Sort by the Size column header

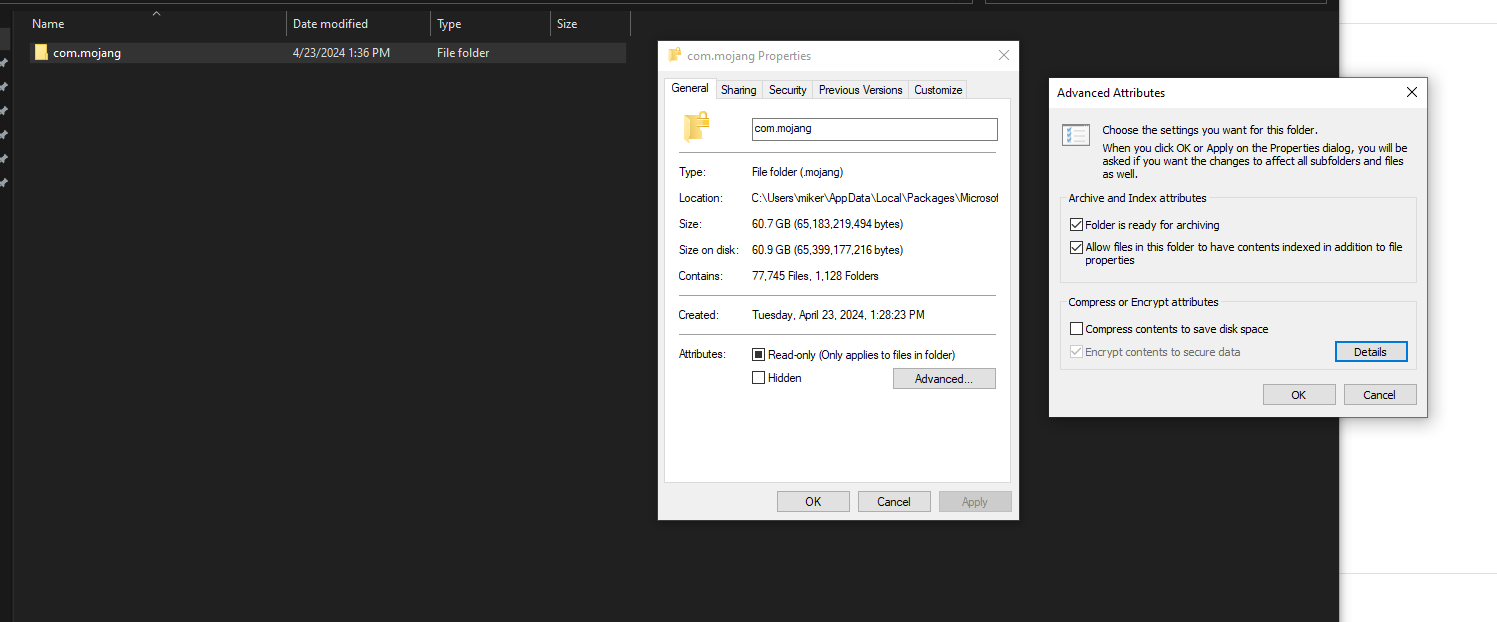coord(590,24)
